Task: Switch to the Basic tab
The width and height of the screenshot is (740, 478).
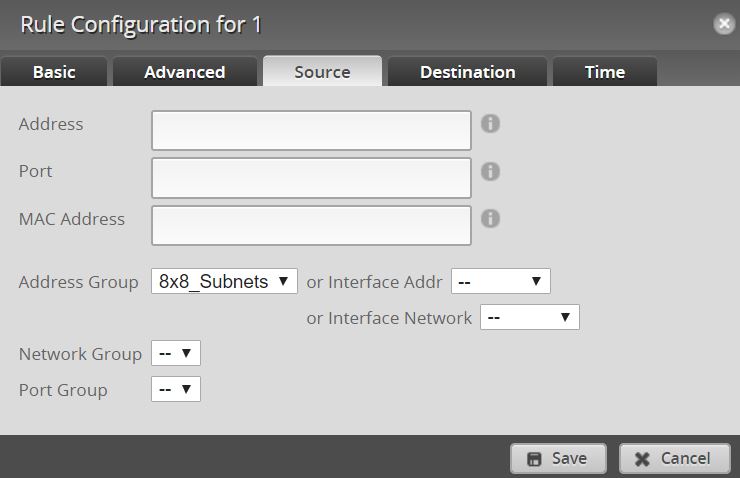Action: point(54,72)
